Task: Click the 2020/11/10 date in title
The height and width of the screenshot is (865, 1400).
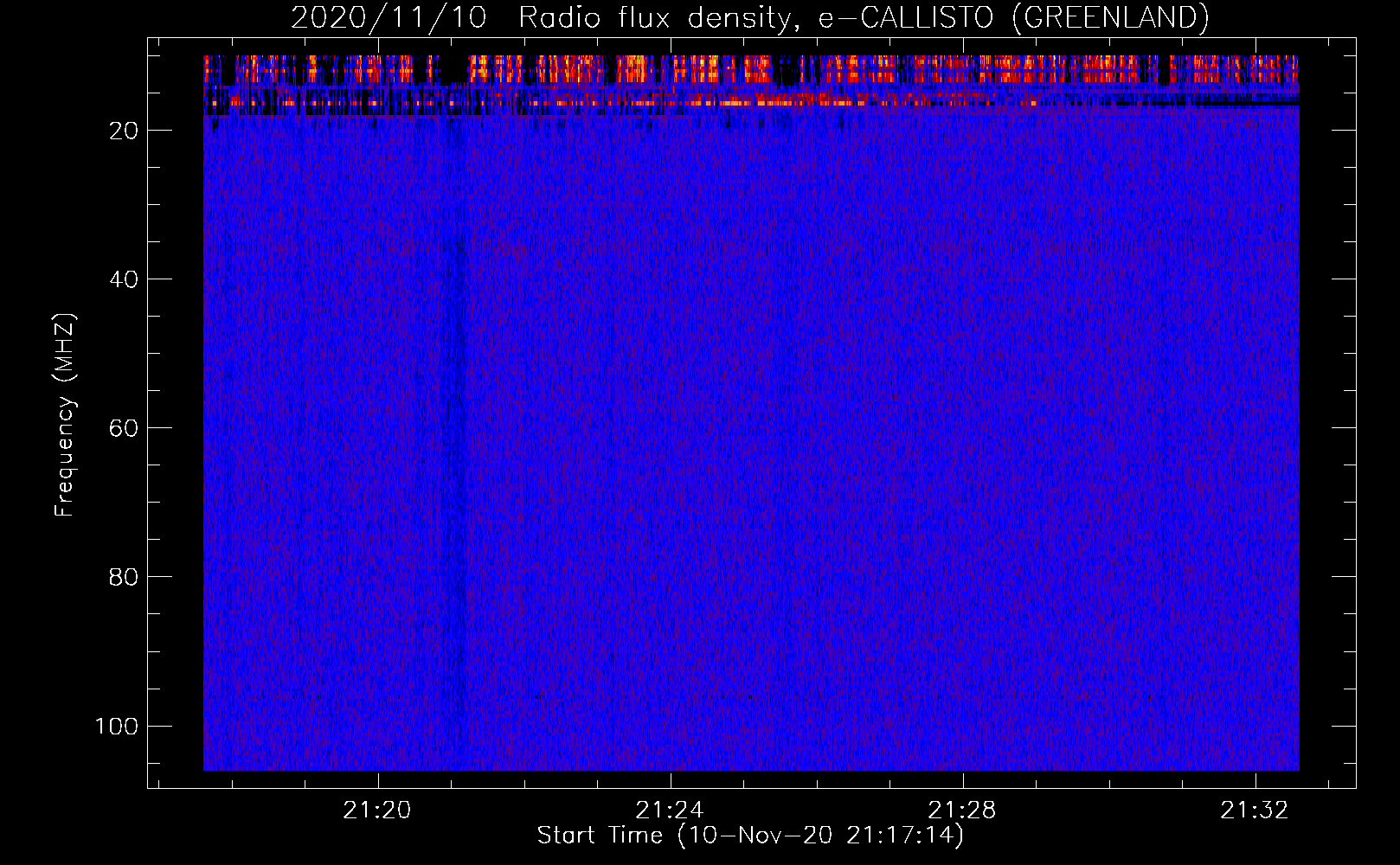Action: pyautogui.click(x=389, y=17)
